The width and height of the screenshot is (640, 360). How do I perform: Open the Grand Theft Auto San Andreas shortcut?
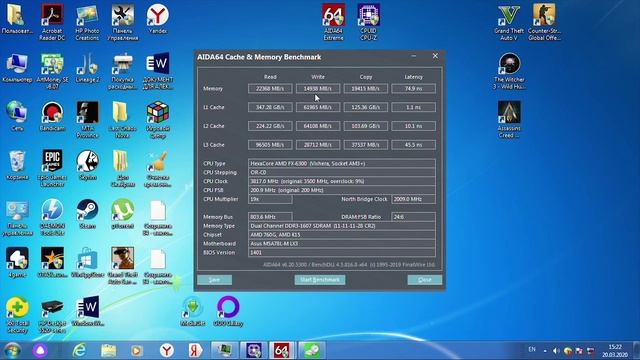(122, 266)
